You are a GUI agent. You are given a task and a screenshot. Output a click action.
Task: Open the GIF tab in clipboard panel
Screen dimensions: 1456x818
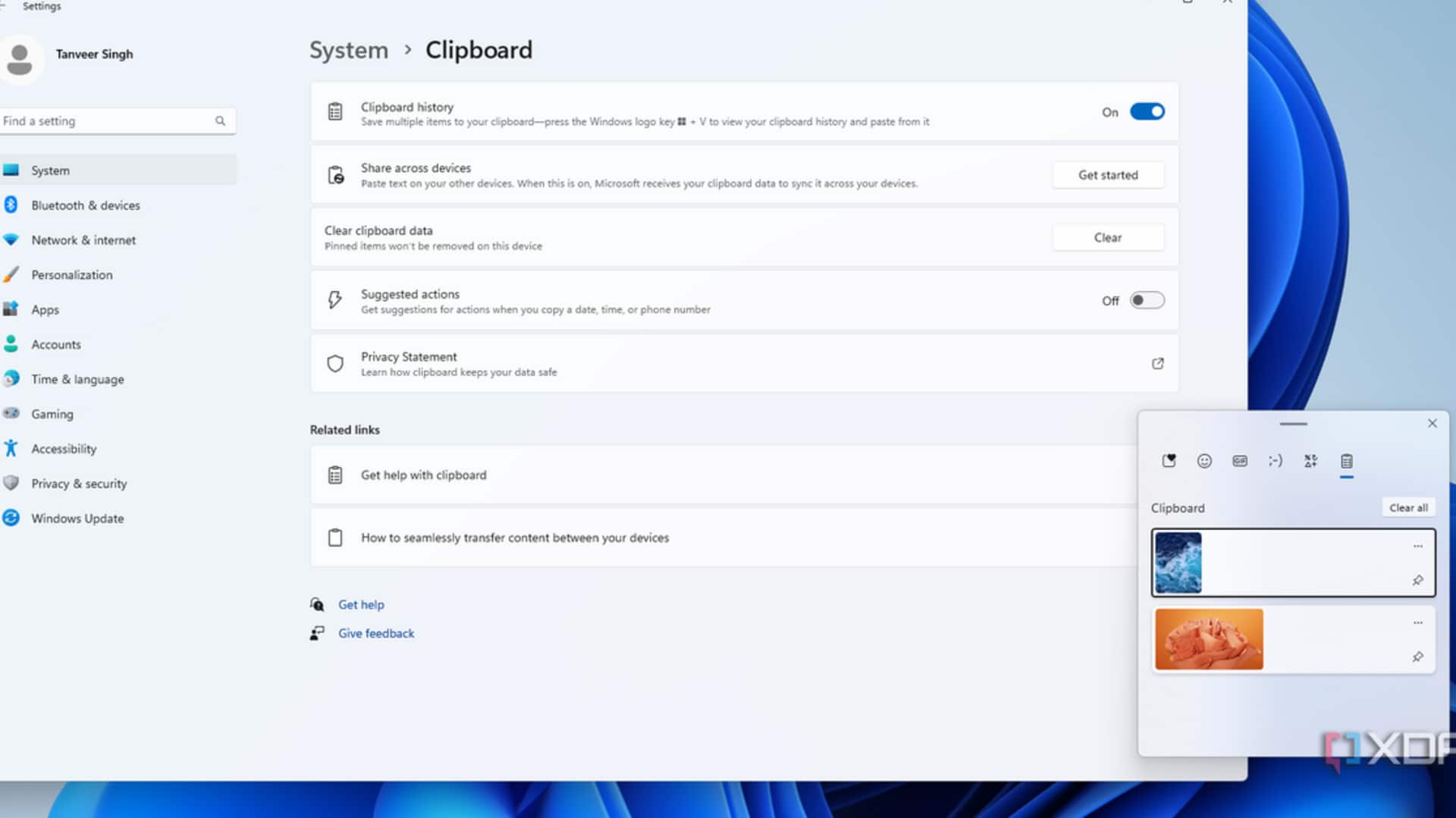point(1240,461)
